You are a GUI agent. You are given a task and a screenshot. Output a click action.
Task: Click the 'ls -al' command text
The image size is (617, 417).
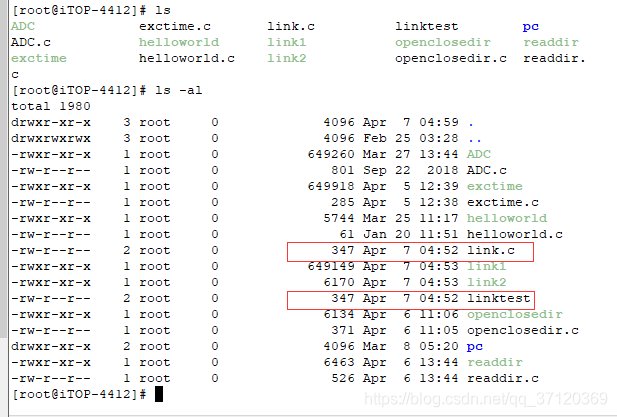coord(179,90)
